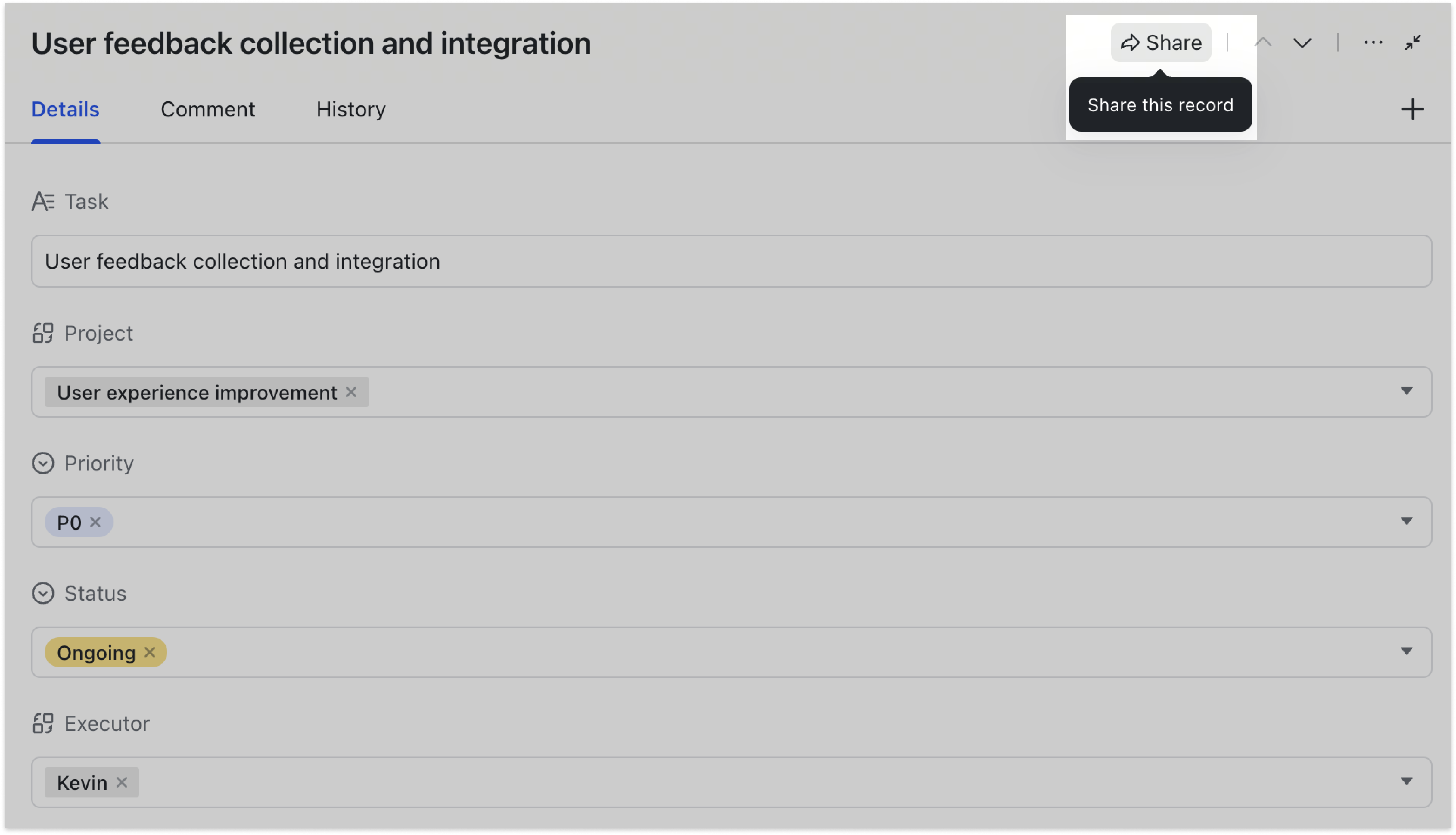
Task: Expand the Project dropdown arrow
Action: [x=1406, y=391]
